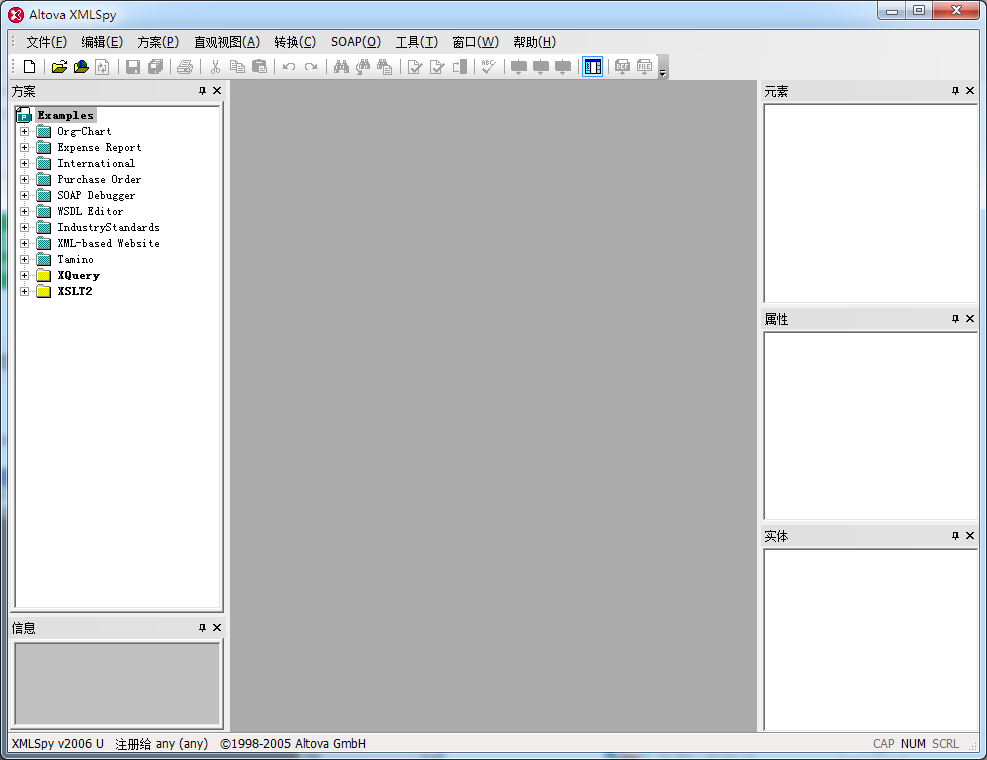Open the 方案(P) menu
This screenshot has width=987, height=760.
158,42
